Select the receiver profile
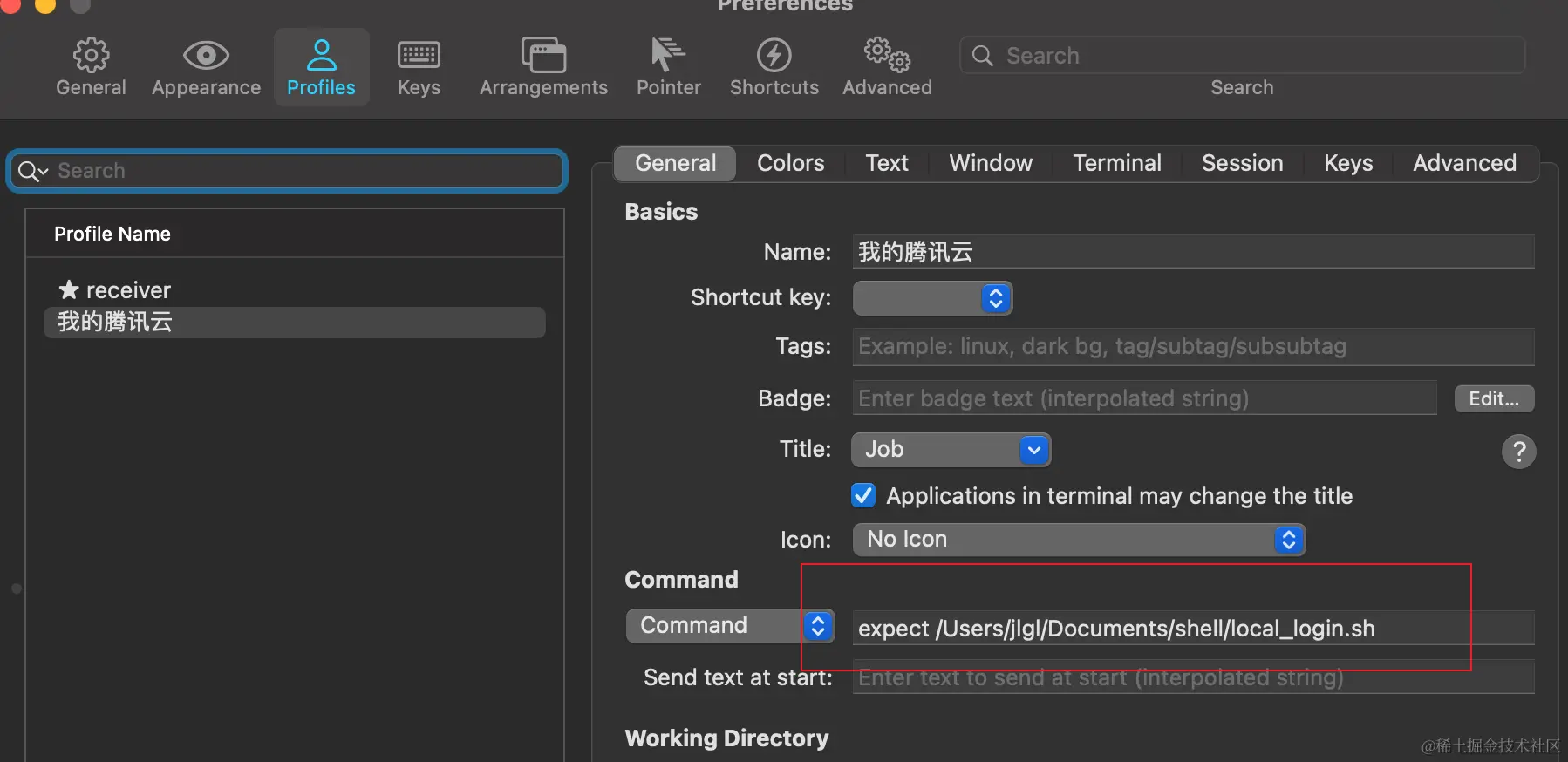This screenshot has width=1568, height=762. [295, 289]
